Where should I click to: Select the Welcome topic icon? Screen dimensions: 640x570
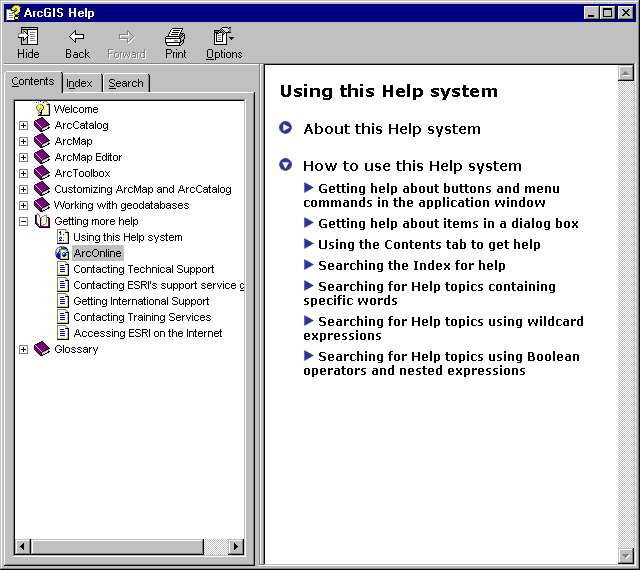pos(42,109)
